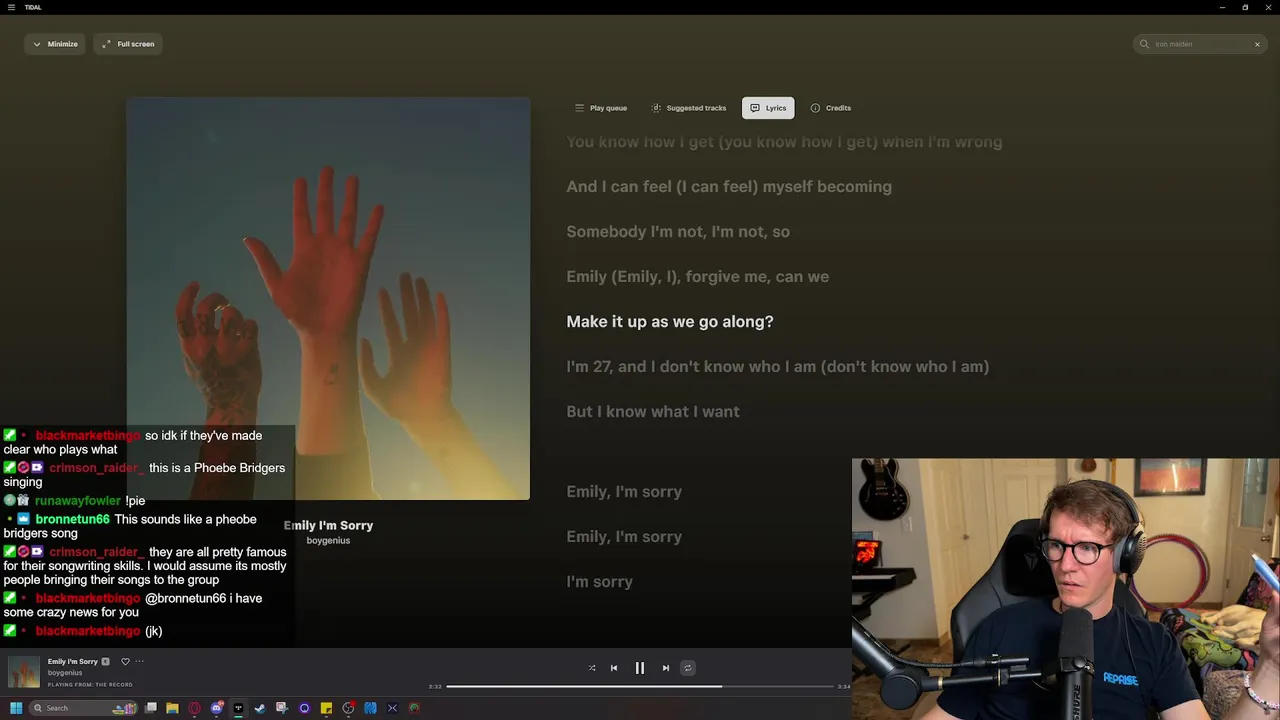The image size is (1280, 720).
Task: Open the track's three-dot options menu
Action: (x=139, y=661)
